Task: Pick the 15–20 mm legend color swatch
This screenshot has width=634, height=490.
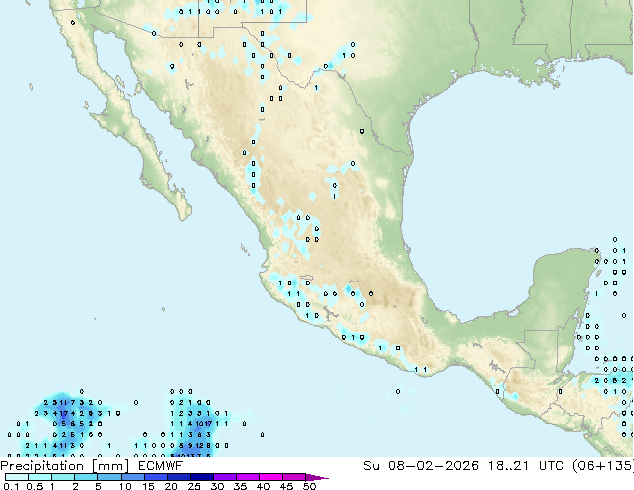Action: tap(155, 477)
